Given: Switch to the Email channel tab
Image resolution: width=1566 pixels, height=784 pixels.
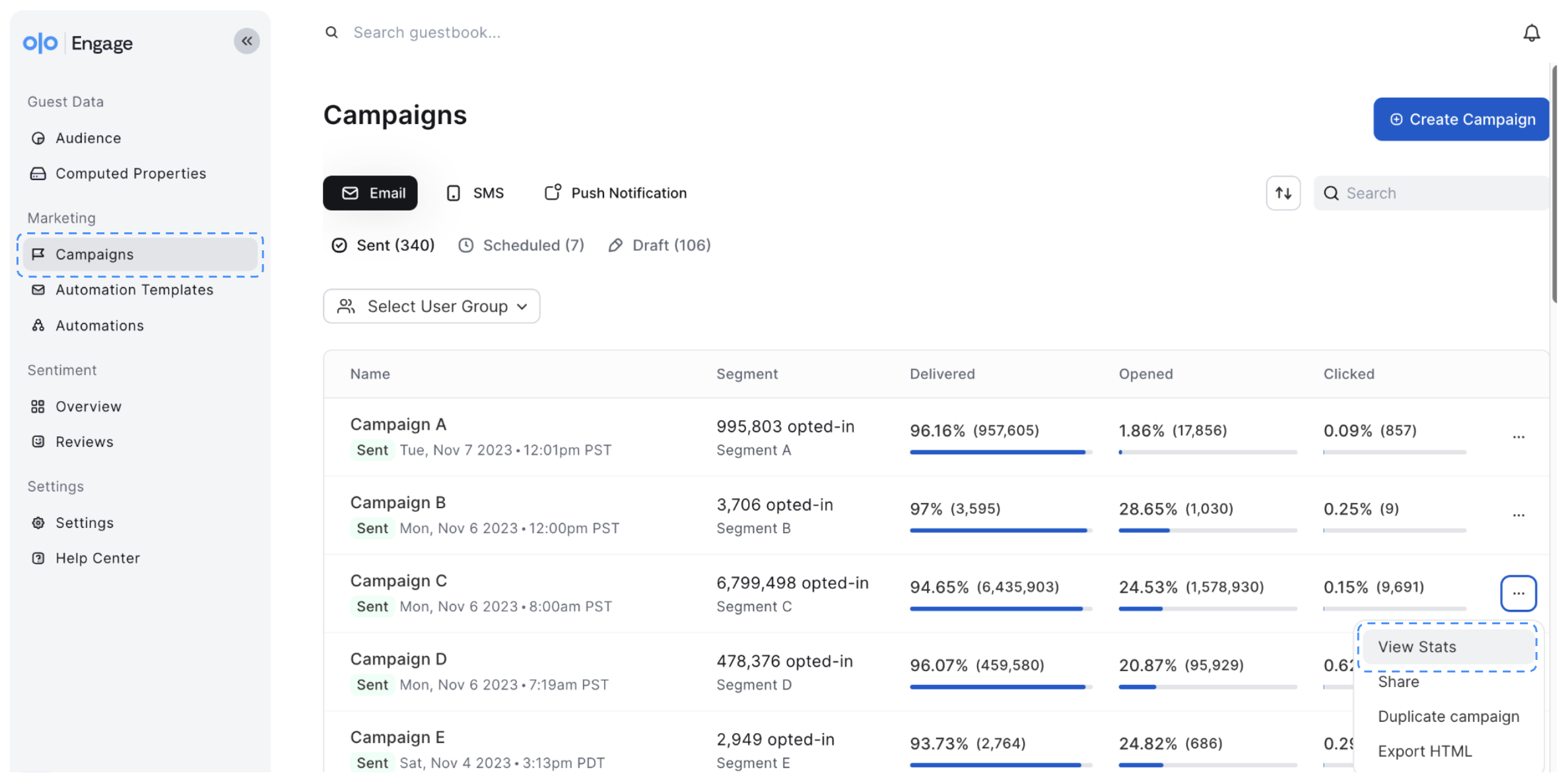Looking at the screenshot, I should [370, 193].
